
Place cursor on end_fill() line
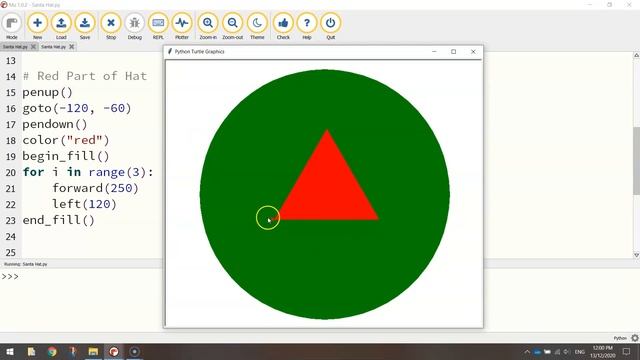tap(58, 220)
